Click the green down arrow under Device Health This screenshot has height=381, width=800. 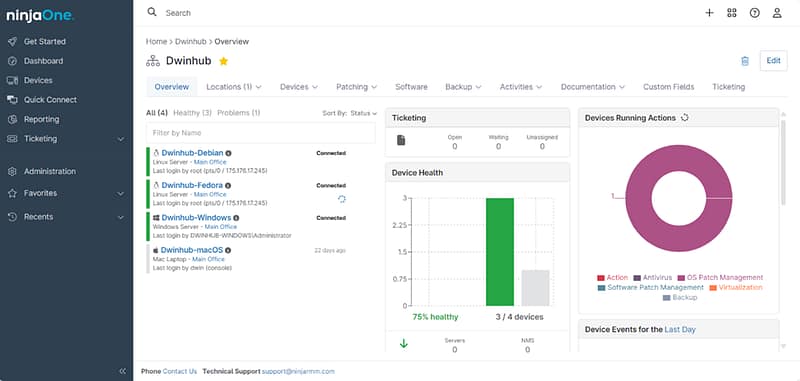404,344
